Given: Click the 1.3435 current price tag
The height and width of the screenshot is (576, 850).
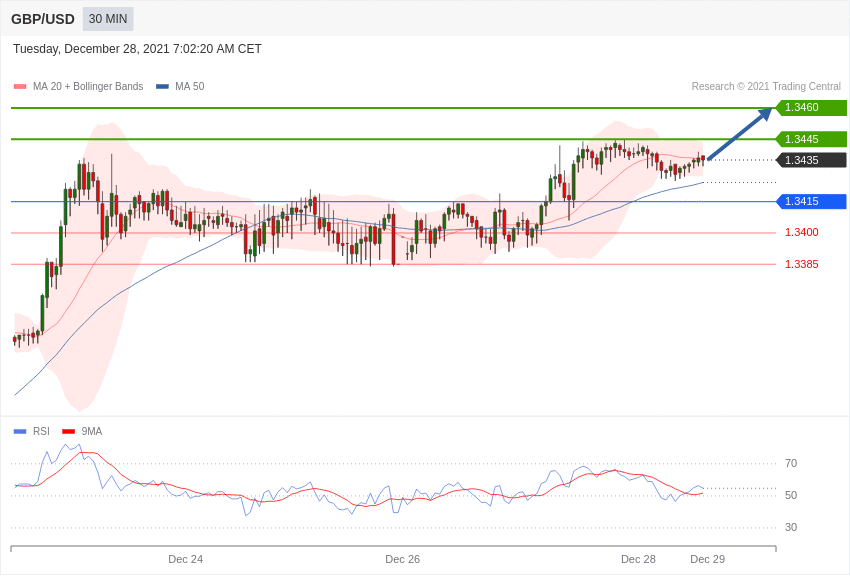Looking at the screenshot, I should point(811,160).
